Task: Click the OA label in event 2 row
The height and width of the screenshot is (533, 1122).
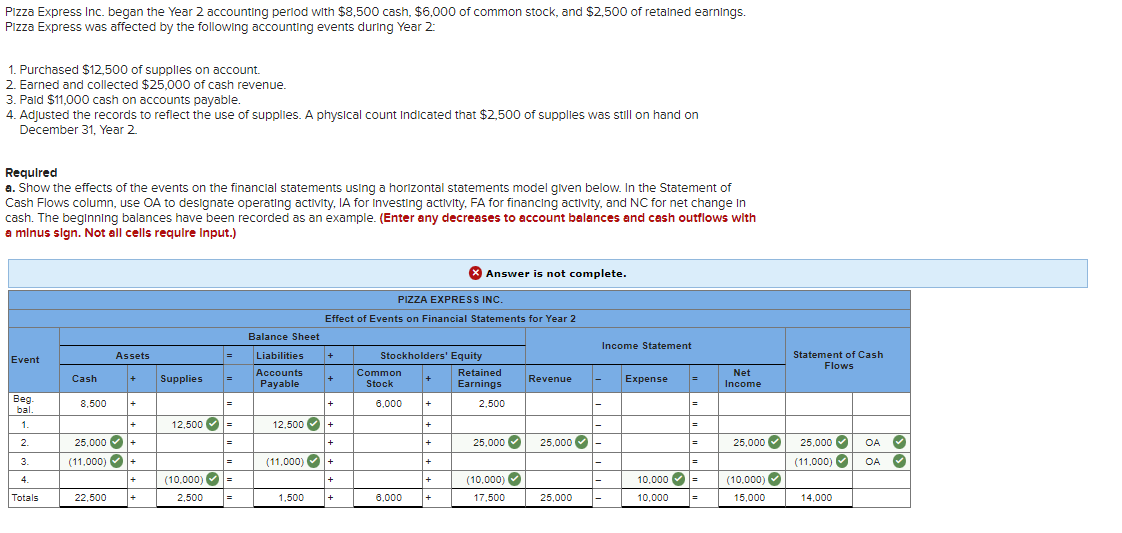Action: (x=872, y=443)
